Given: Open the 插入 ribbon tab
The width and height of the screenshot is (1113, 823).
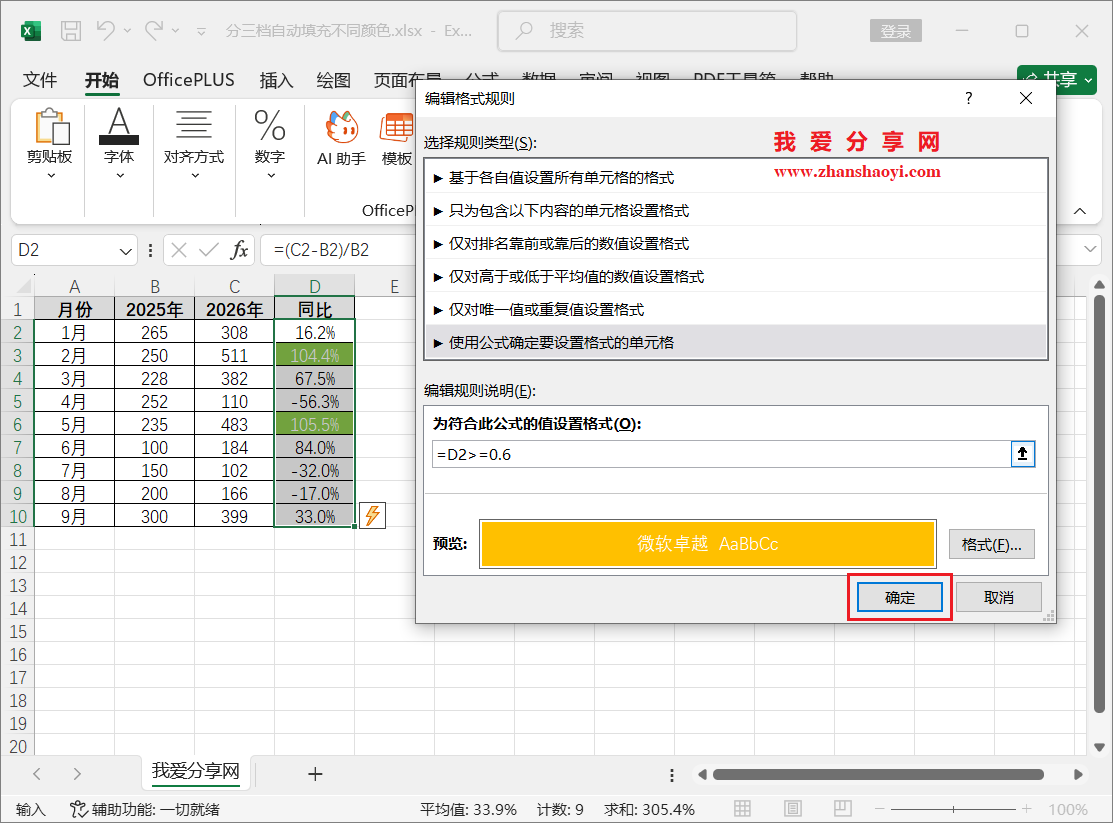Looking at the screenshot, I should coord(276,80).
